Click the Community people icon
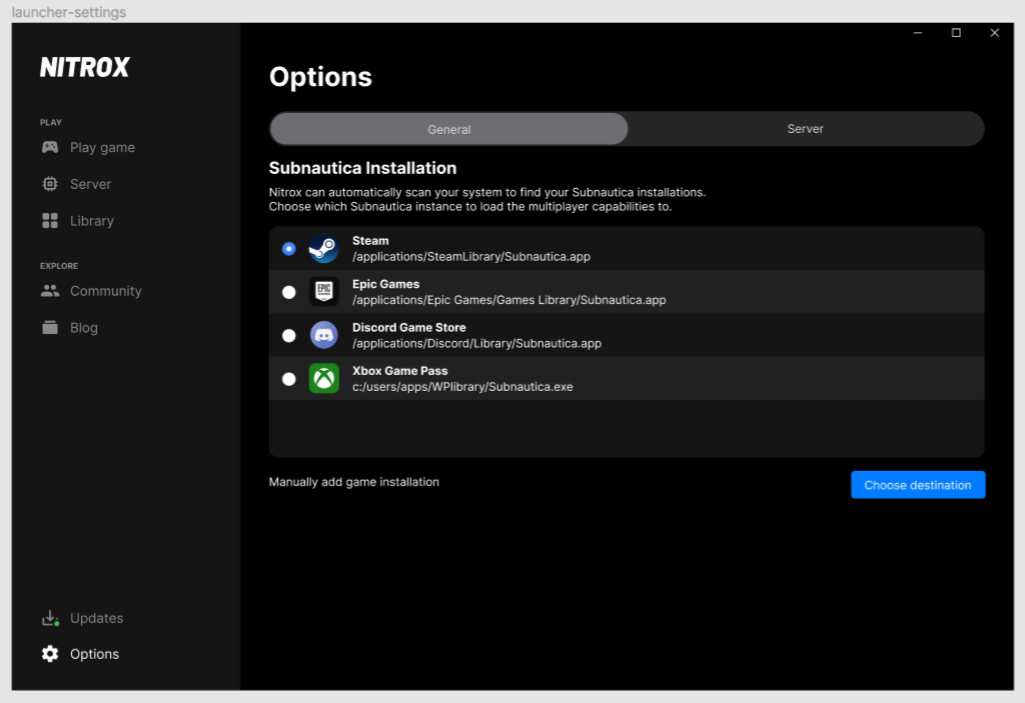 (49, 291)
